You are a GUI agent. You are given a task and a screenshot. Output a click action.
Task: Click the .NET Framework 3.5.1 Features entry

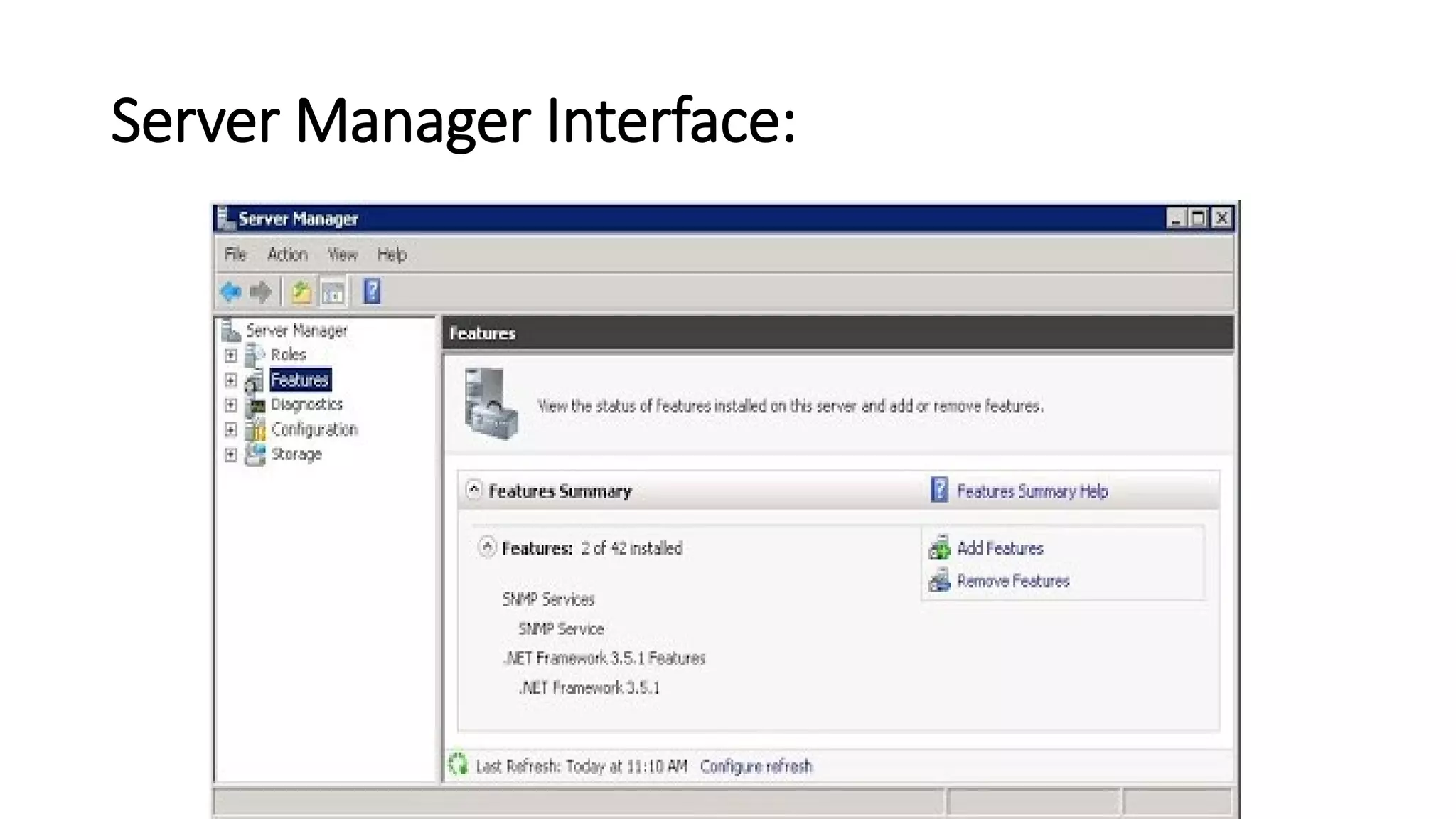604,658
